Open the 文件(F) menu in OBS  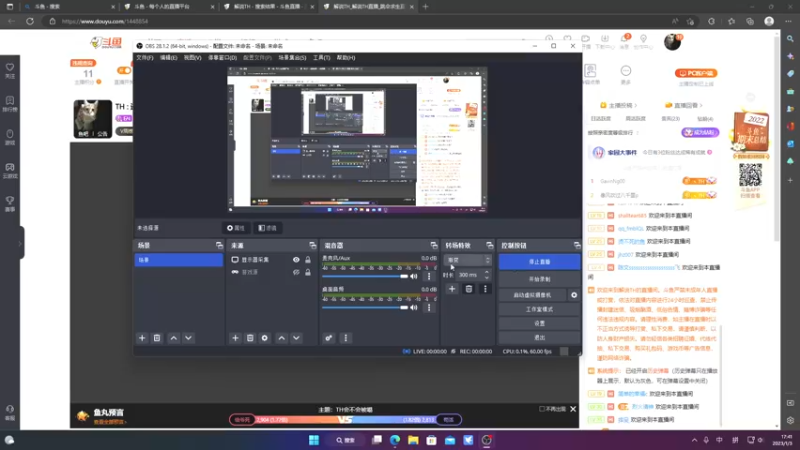(x=144, y=58)
